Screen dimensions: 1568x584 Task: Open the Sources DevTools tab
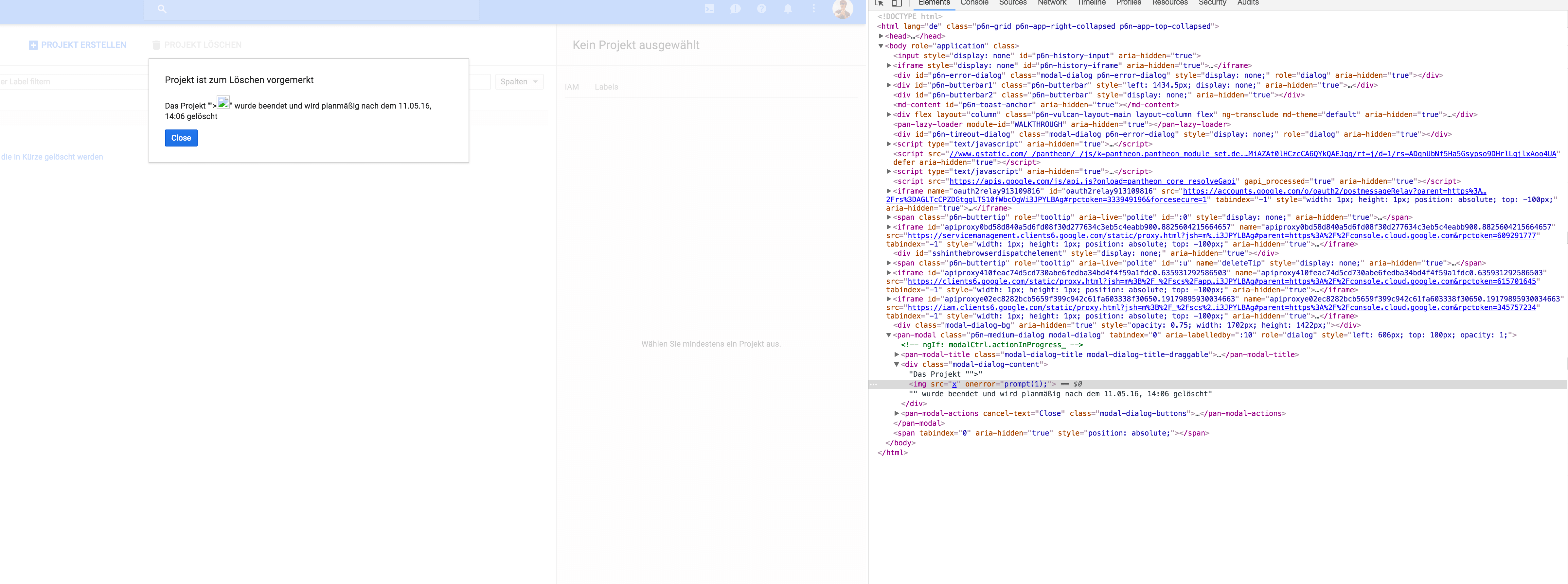coord(1012,3)
